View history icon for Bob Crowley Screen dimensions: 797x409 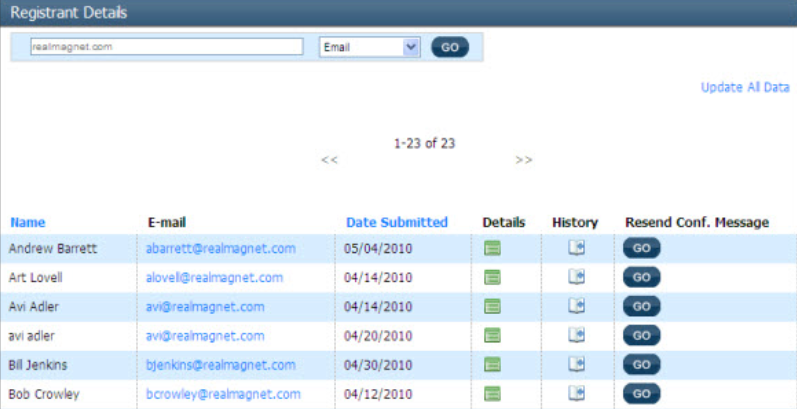[576, 393]
